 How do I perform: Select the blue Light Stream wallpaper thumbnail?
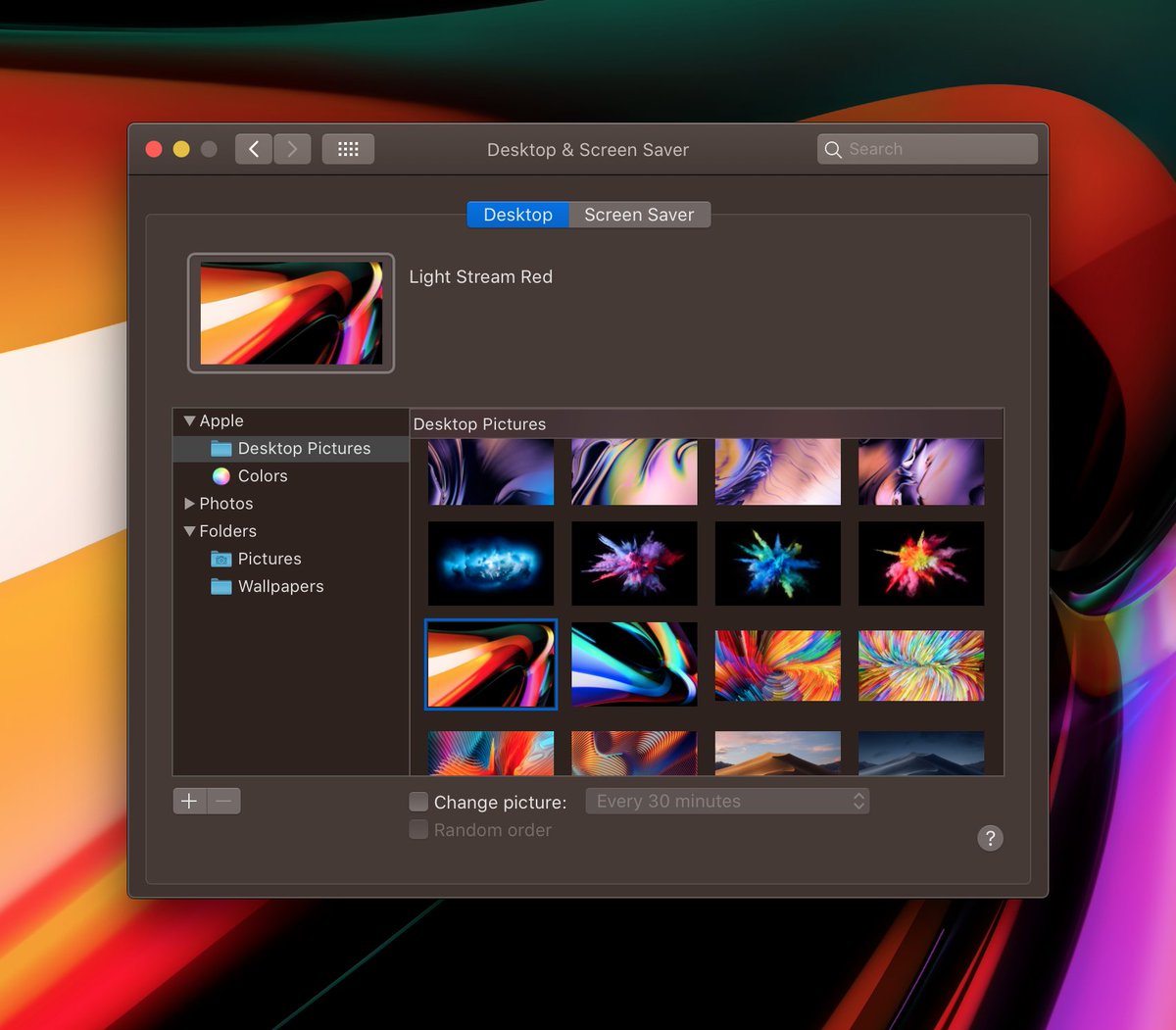point(634,664)
